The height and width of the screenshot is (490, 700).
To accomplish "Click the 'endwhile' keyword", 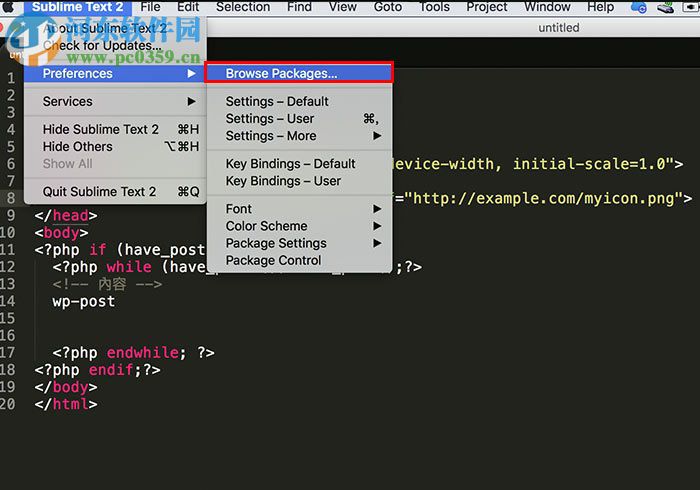I will coord(143,353).
